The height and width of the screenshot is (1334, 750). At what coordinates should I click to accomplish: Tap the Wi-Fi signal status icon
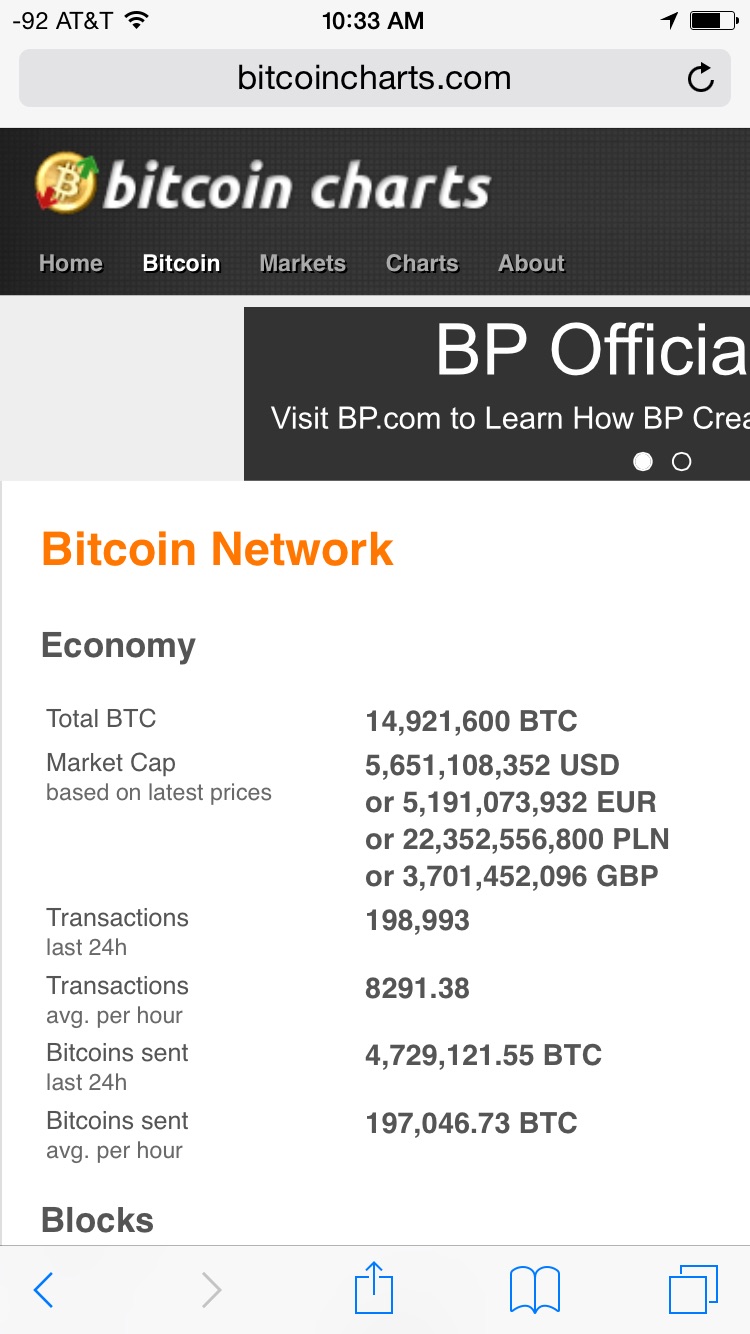pyautogui.click(x=137, y=20)
